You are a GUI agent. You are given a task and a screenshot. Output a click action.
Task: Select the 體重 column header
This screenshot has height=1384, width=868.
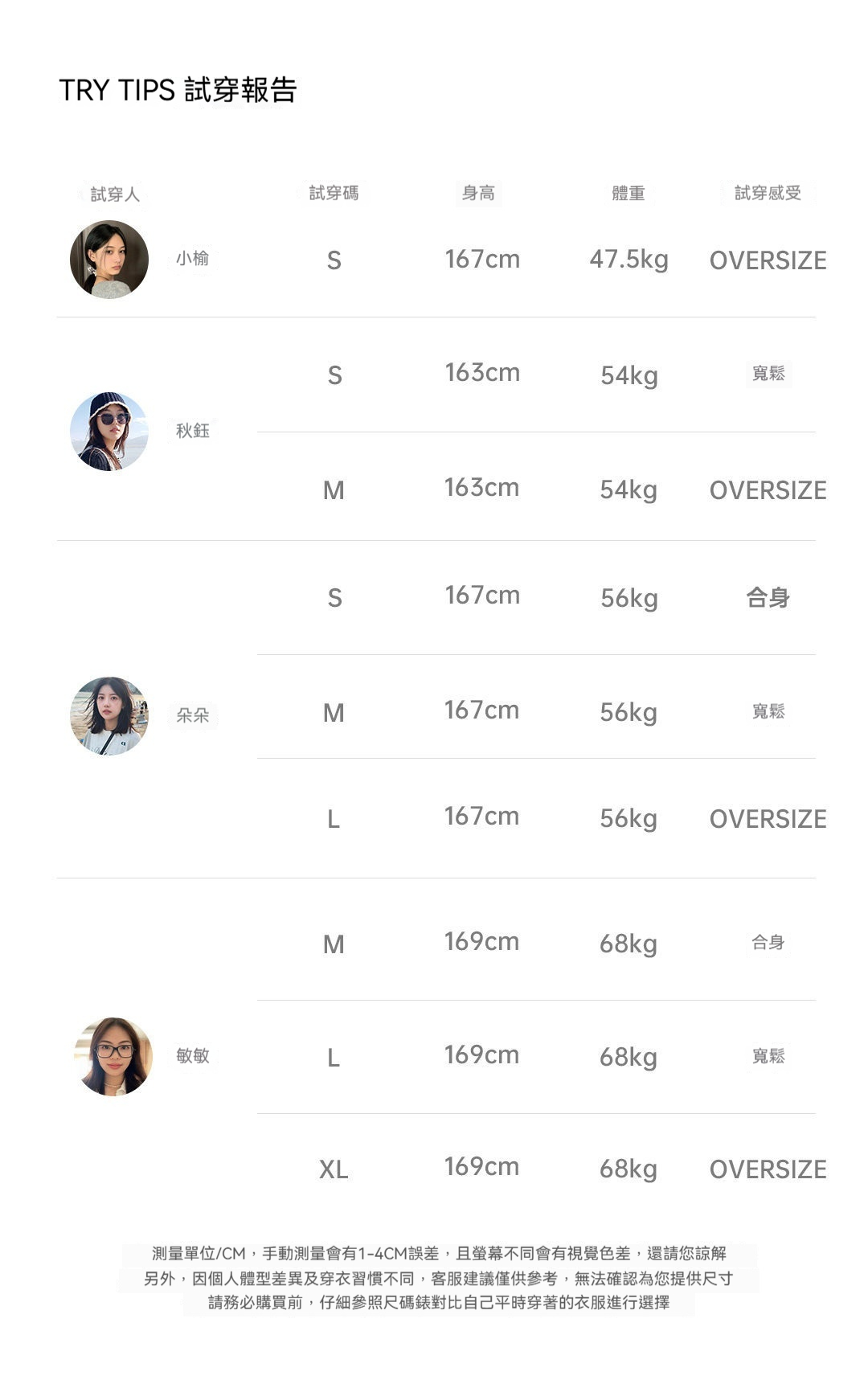click(628, 193)
